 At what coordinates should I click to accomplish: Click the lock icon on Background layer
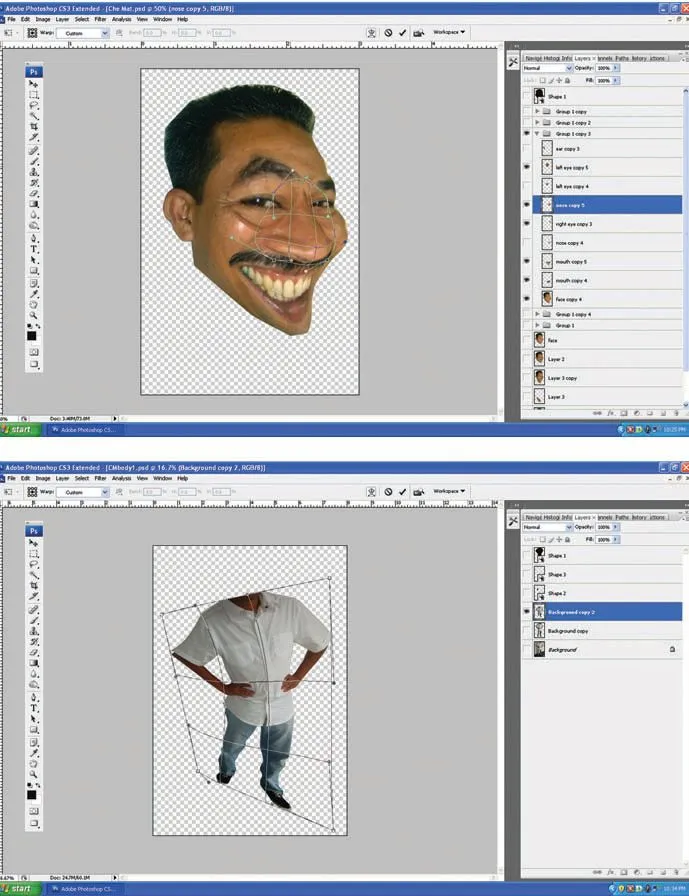coord(672,649)
